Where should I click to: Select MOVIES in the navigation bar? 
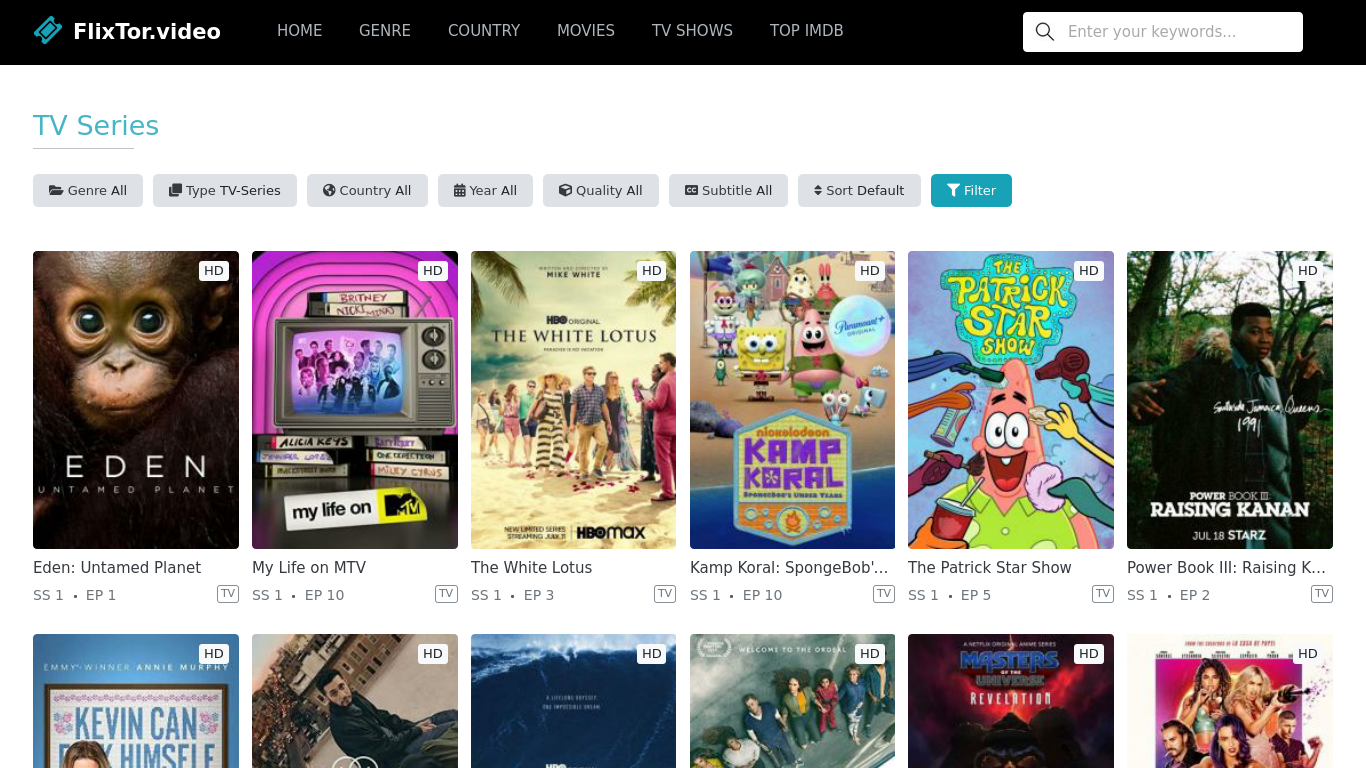pos(586,31)
